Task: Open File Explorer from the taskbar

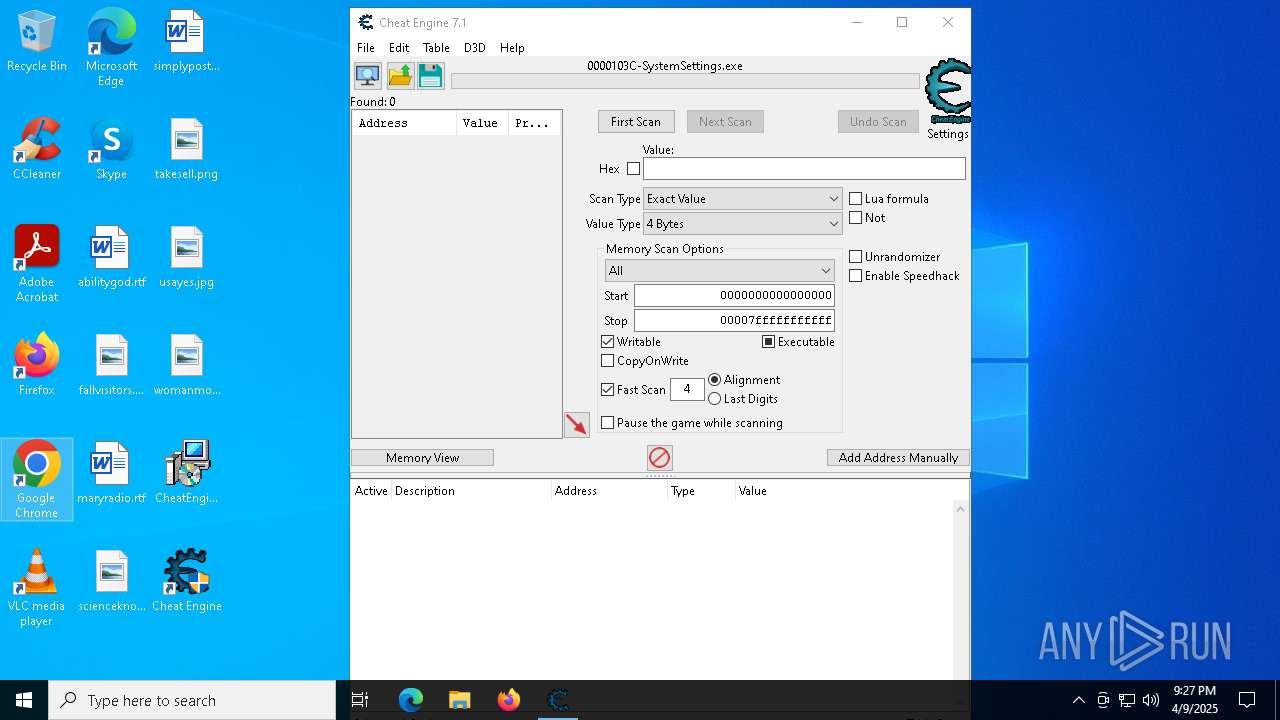Action: pos(459,700)
